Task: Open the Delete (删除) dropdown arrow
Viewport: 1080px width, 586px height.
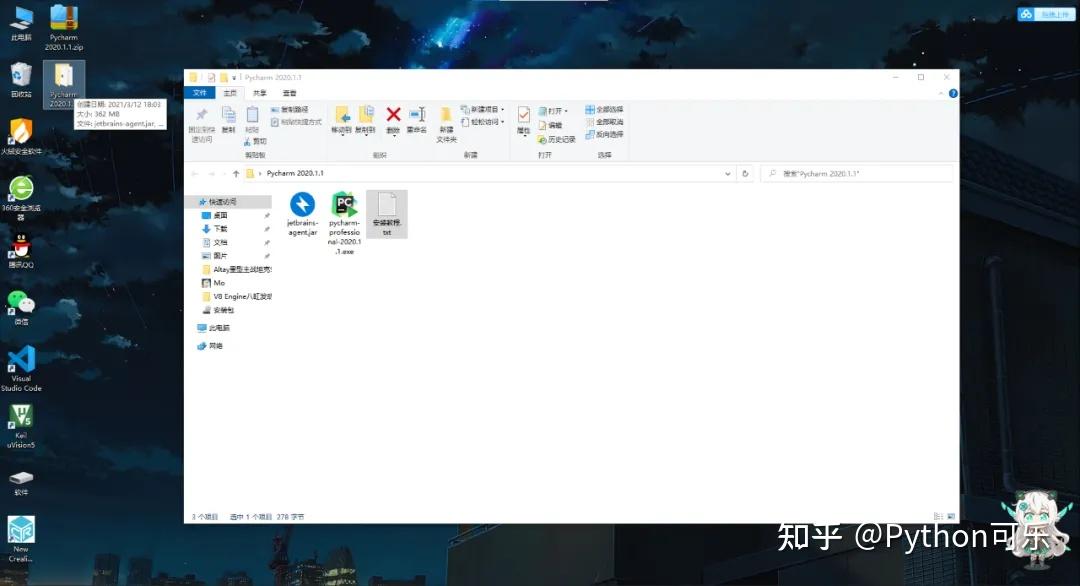Action: [x=393, y=136]
